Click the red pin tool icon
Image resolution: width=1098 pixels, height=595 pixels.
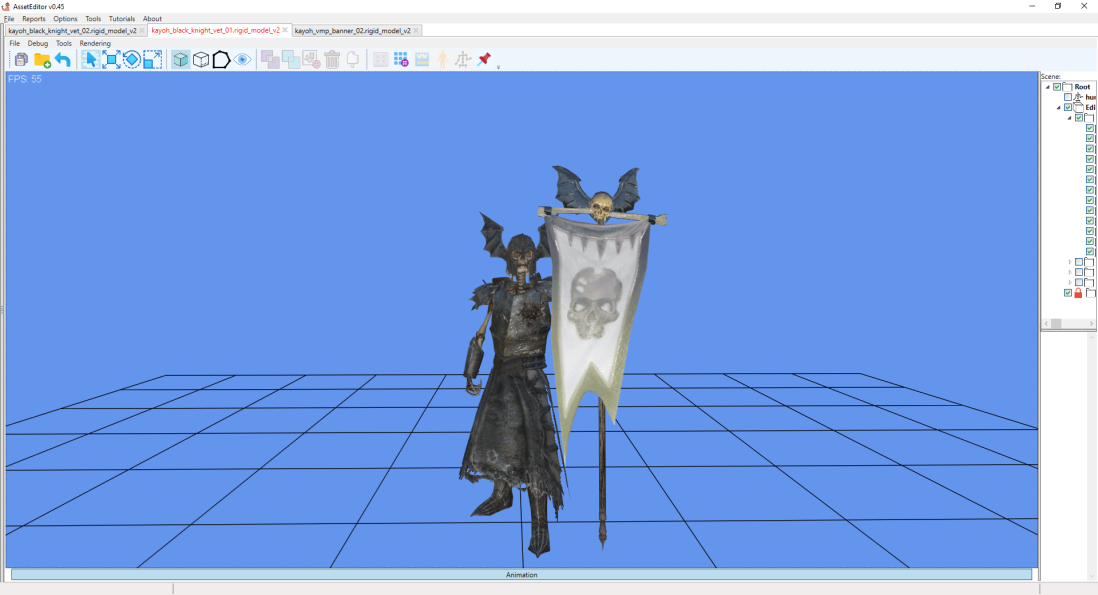click(x=484, y=60)
